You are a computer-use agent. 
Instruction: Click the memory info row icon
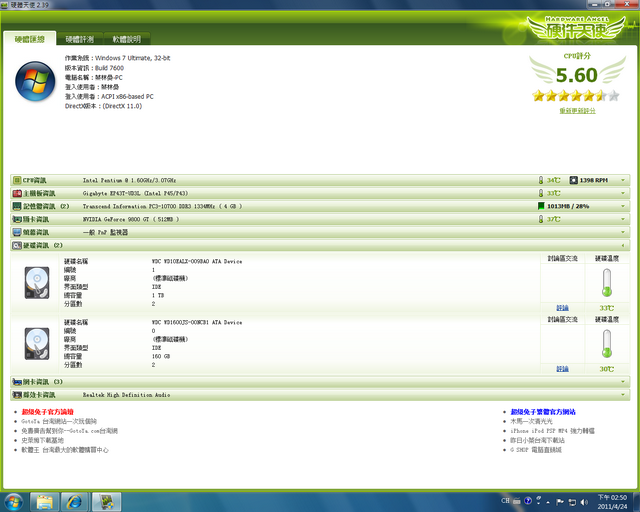pos(17,206)
